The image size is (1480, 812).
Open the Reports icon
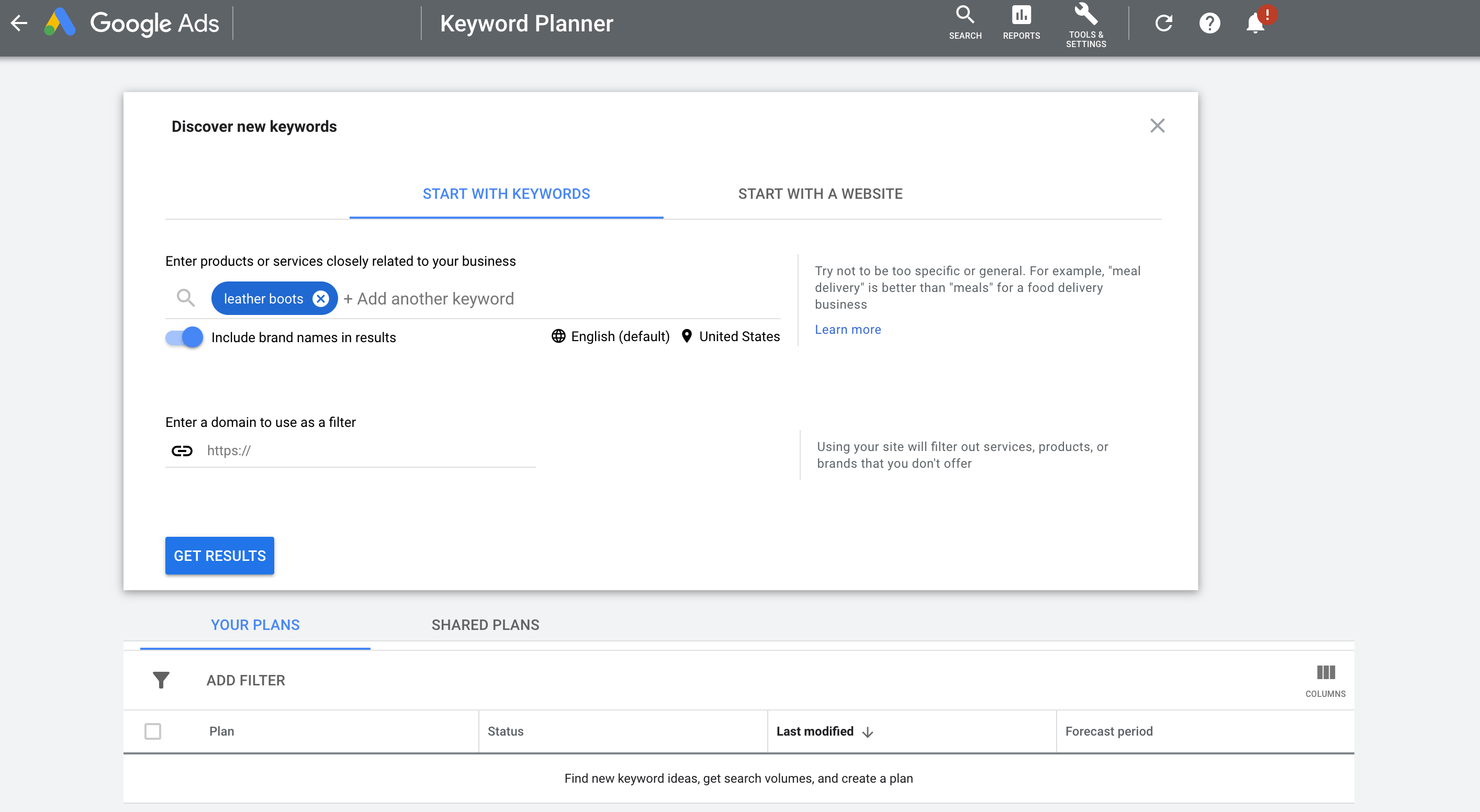[x=1021, y=22]
